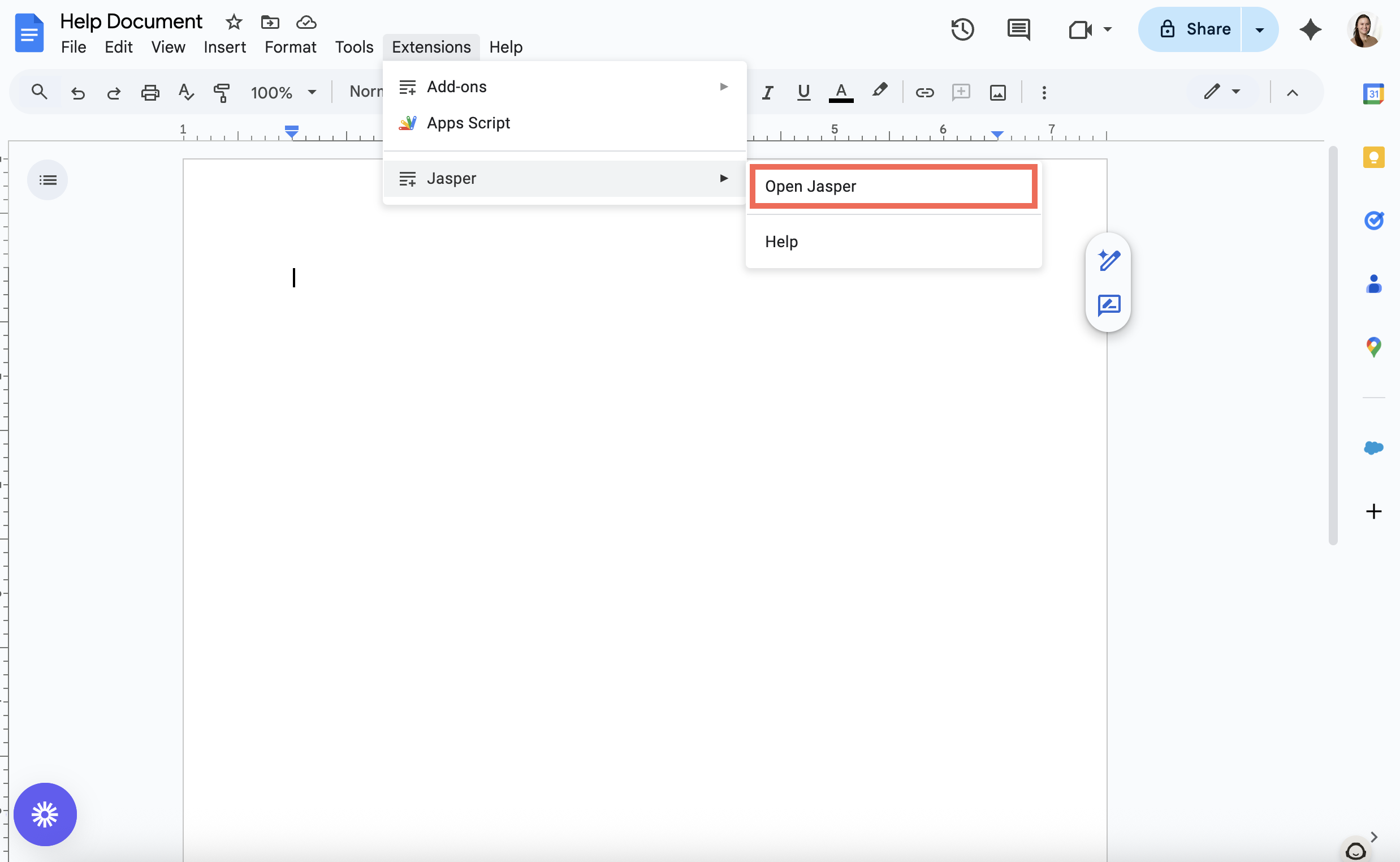The width and height of the screenshot is (1400, 862).
Task: Click the search menus magnifier icon
Action: 39,92
